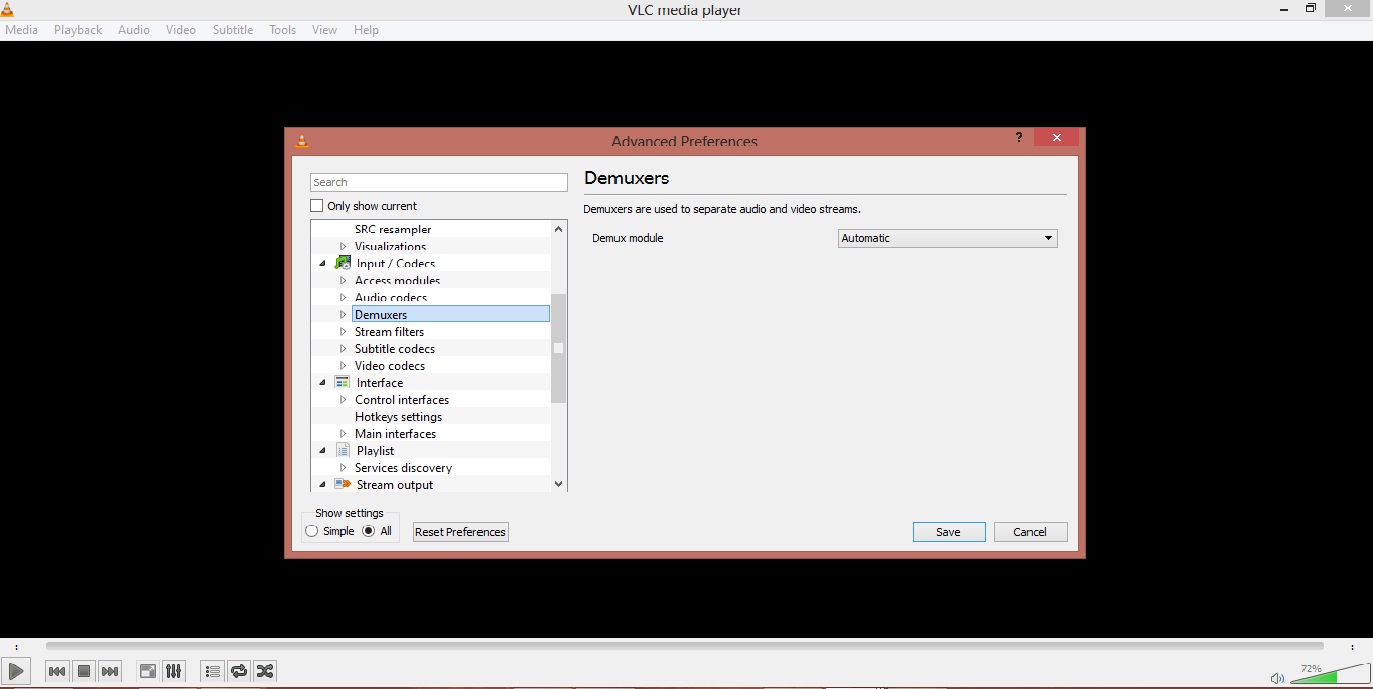Click the Playlist category icon
Image resolution: width=1373 pixels, height=689 pixels.
[342, 450]
